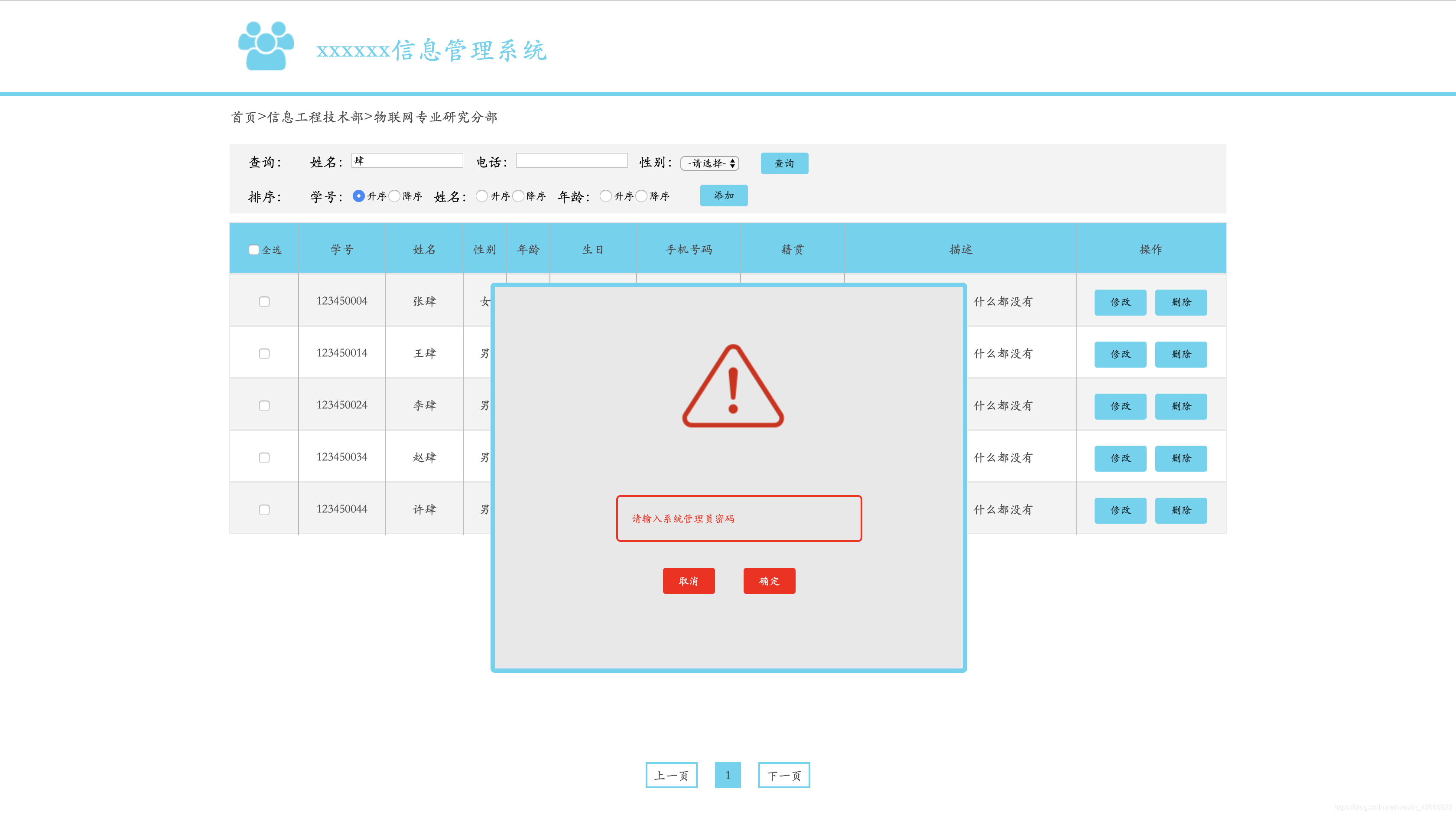This screenshot has height=815, width=1456.
Task: Click student ID cell 123450004
Action: point(342,301)
